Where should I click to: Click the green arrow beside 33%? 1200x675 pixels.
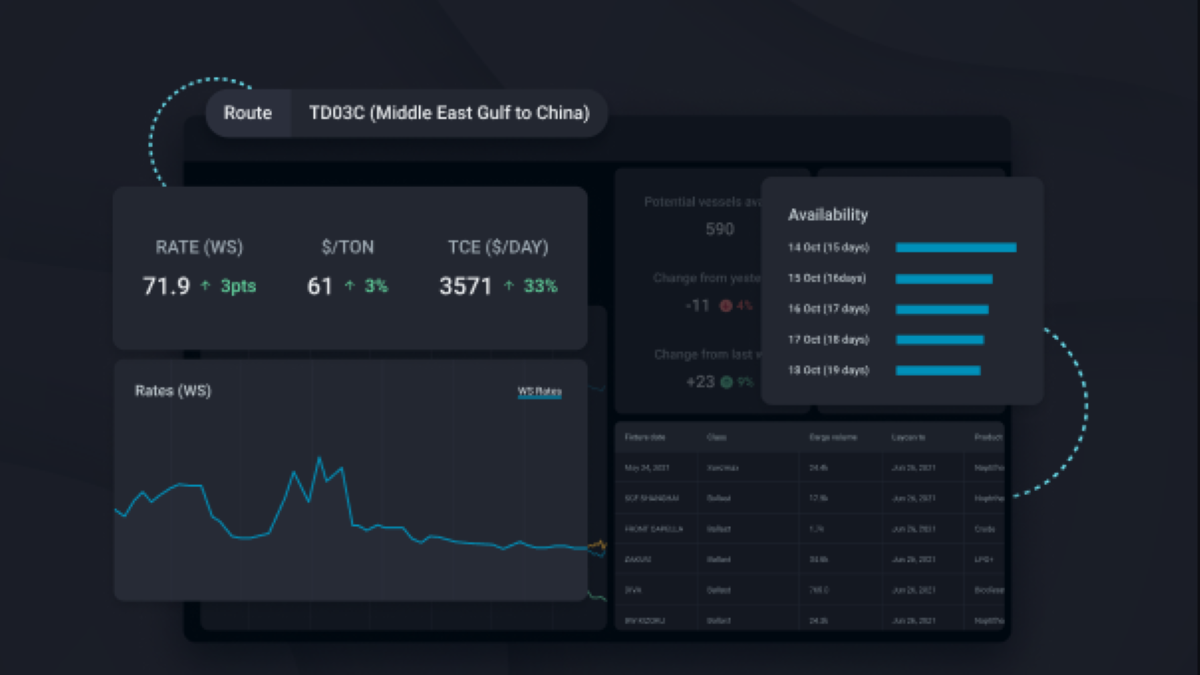(x=509, y=287)
